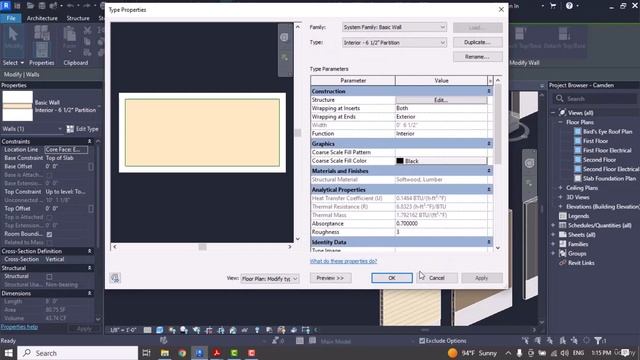Toggle the Room Bounding checkbox
The image size is (640, 360).
tap(49, 234)
